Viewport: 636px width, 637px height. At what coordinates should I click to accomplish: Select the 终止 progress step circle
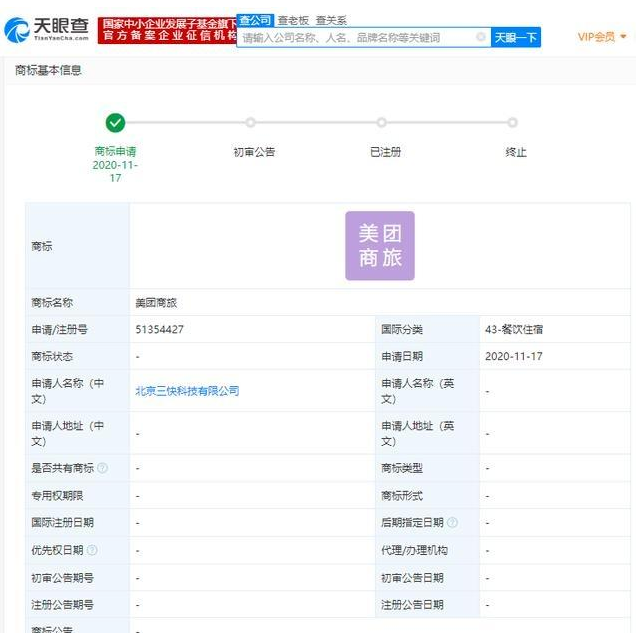point(513,122)
